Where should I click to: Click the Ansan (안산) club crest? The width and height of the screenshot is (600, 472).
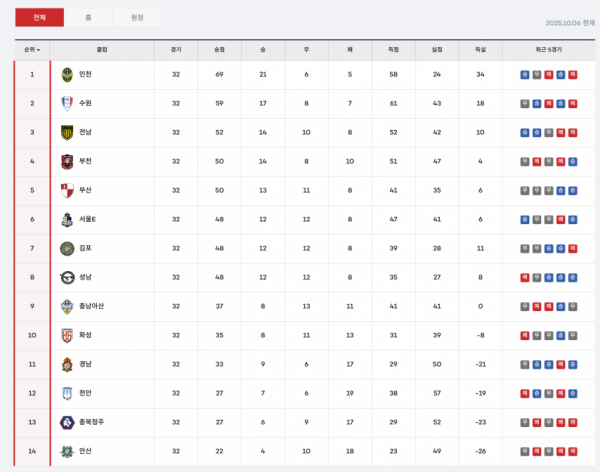(67, 451)
